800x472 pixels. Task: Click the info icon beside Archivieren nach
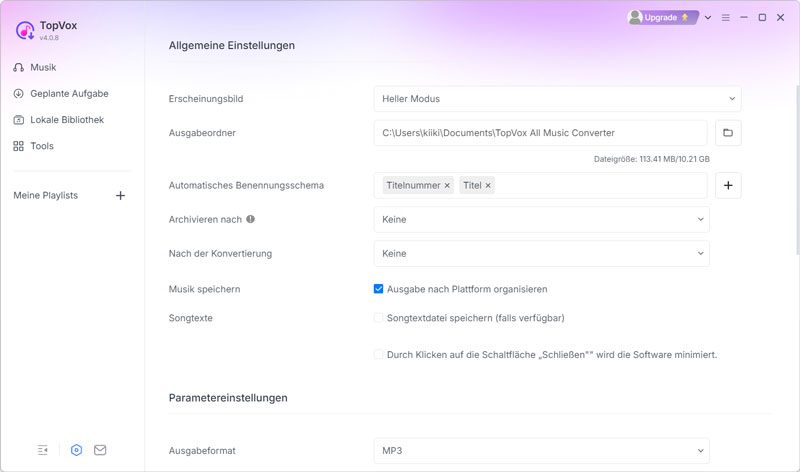(x=251, y=219)
